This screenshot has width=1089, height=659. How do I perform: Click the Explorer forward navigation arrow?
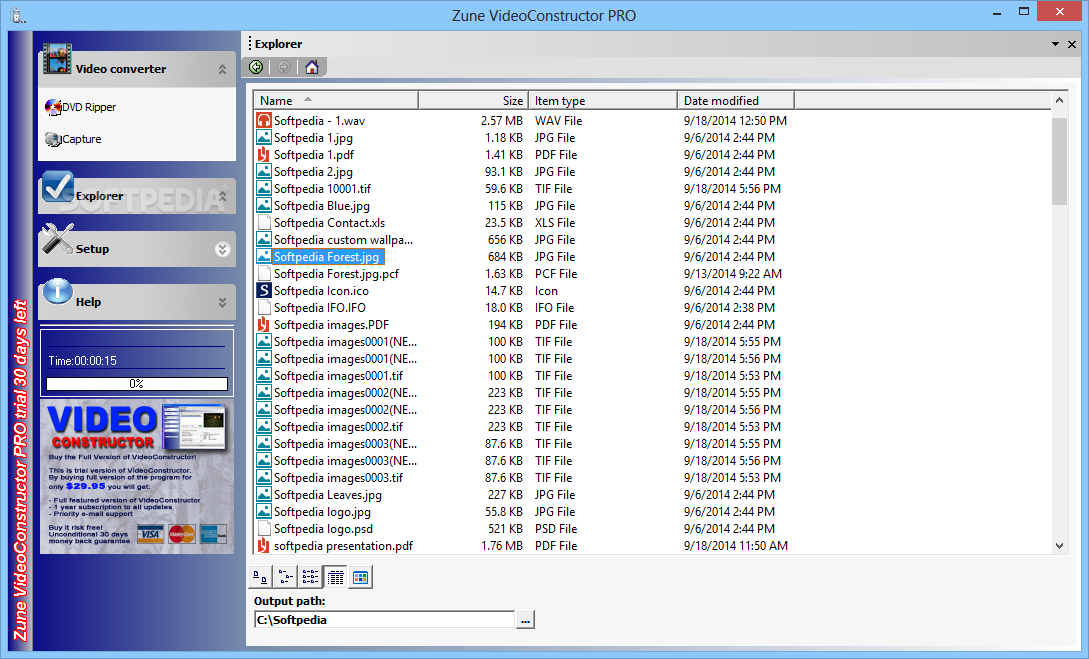point(283,67)
